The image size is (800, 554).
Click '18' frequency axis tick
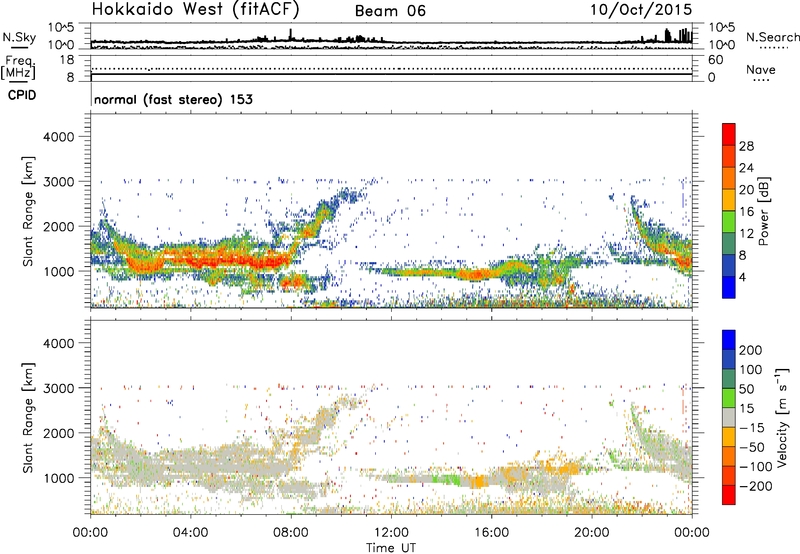click(x=67, y=60)
